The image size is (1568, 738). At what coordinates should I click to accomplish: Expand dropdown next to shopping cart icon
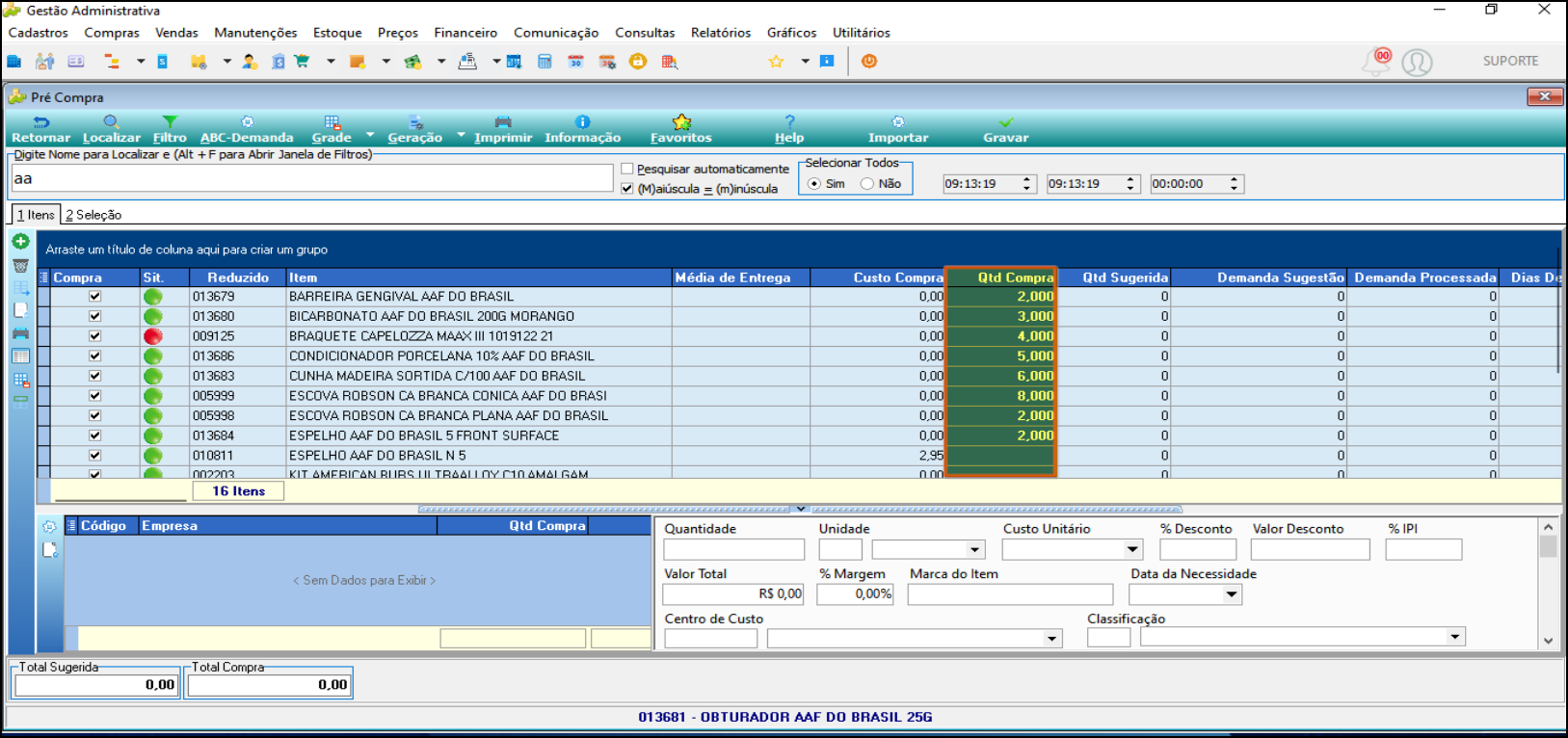click(x=331, y=61)
